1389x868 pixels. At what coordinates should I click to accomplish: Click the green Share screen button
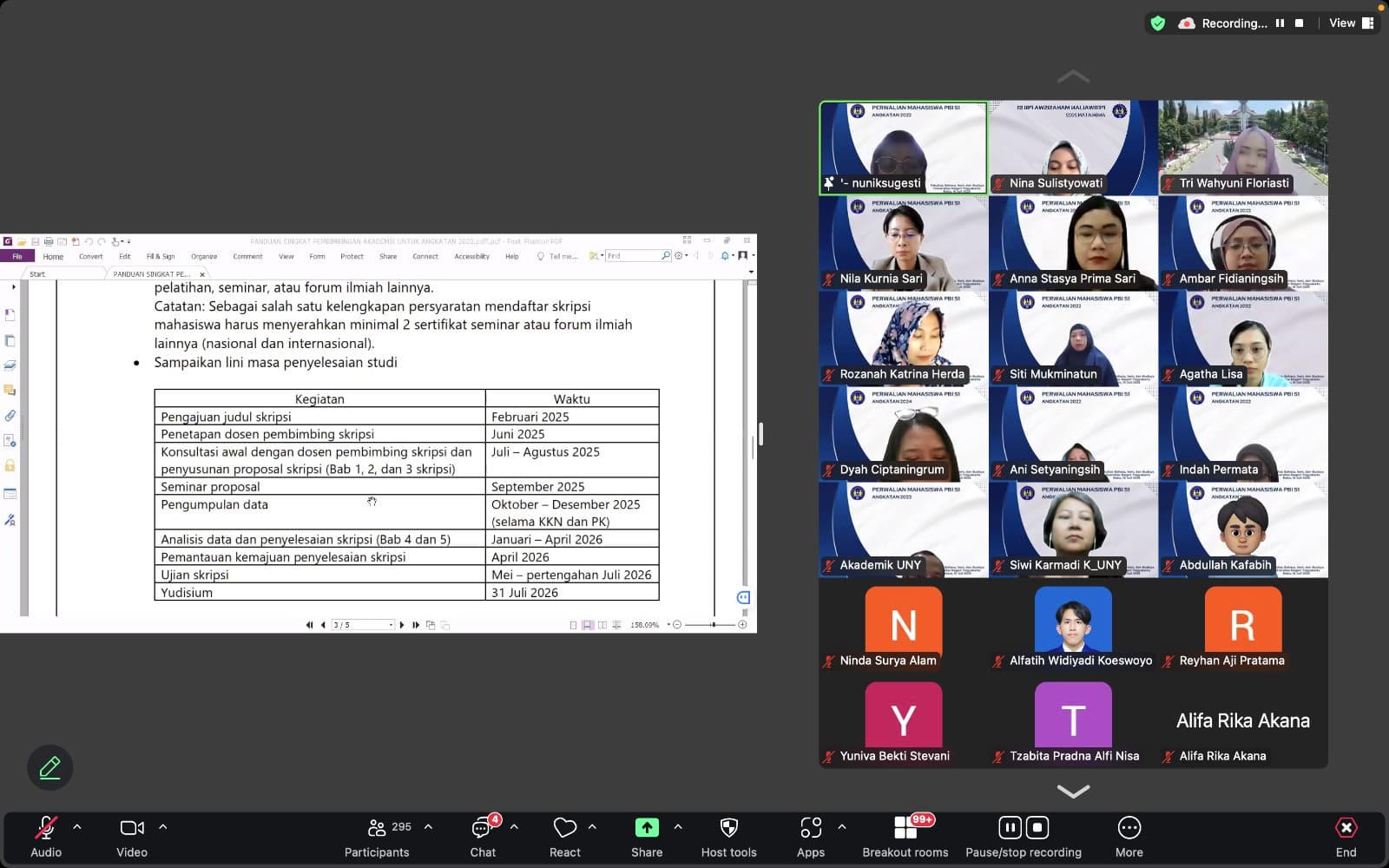tap(647, 837)
